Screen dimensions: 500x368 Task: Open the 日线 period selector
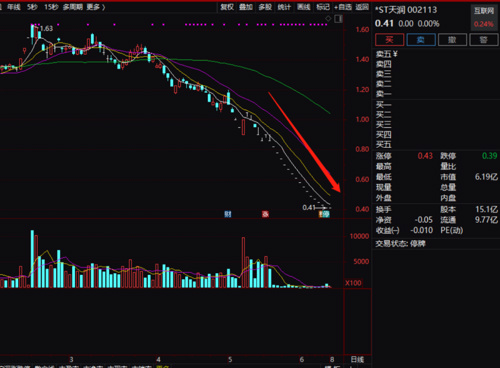click(x=358, y=359)
